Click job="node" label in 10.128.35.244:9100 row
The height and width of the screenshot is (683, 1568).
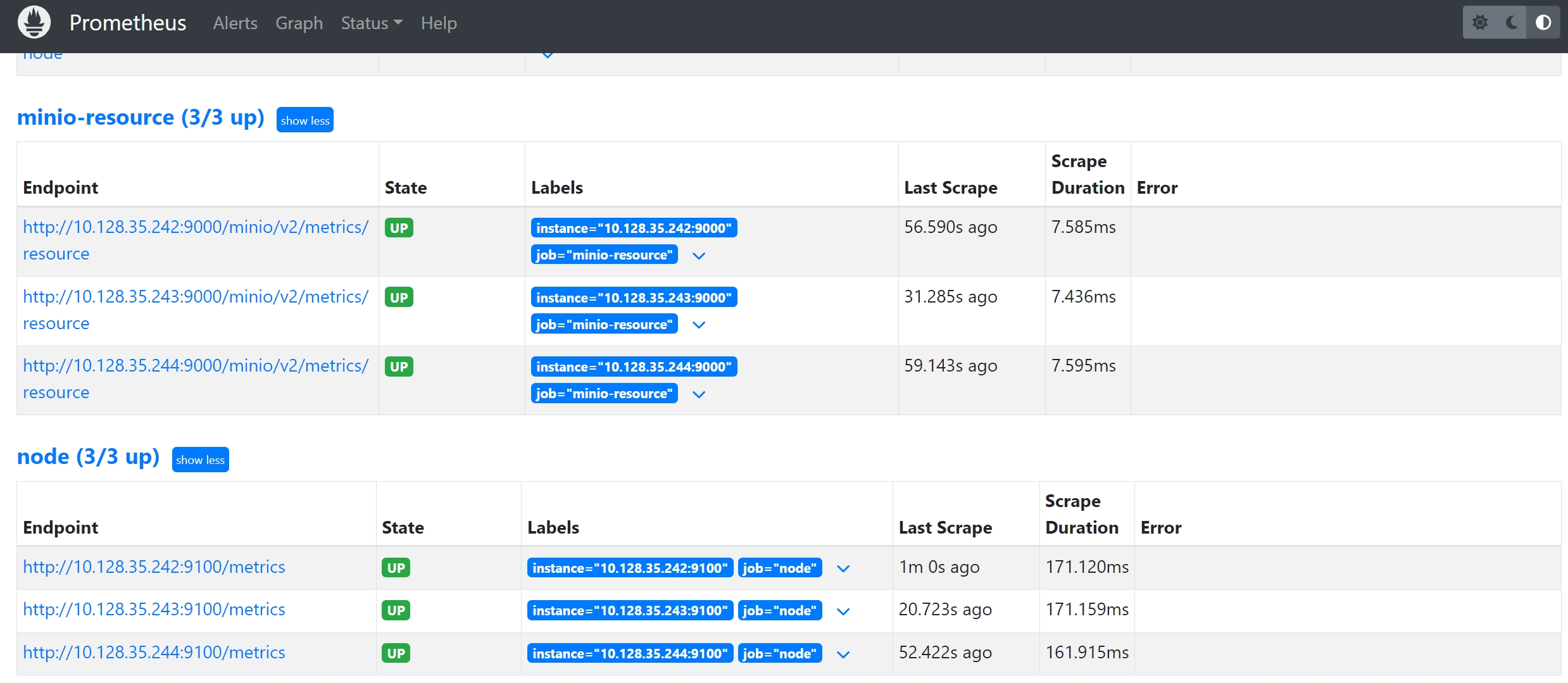point(780,653)
